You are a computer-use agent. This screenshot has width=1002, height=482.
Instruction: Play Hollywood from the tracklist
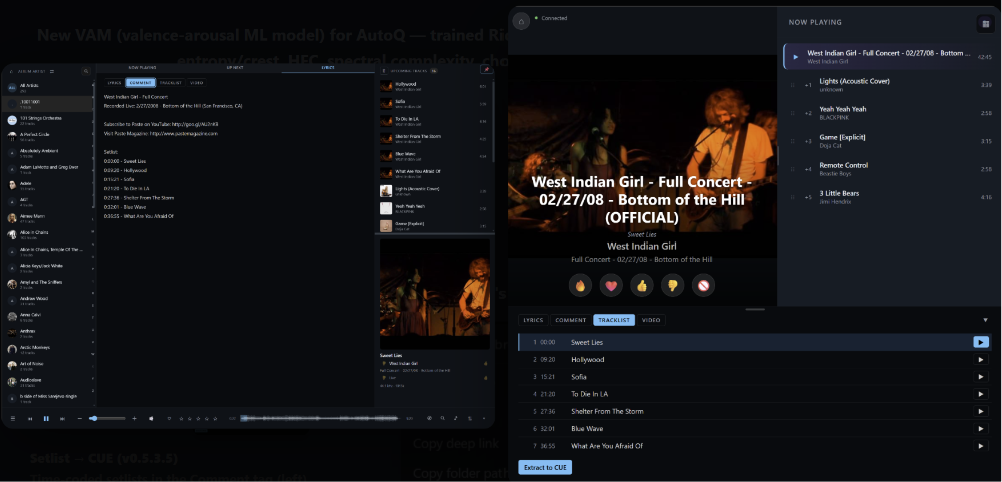click(x=981, y=359)
